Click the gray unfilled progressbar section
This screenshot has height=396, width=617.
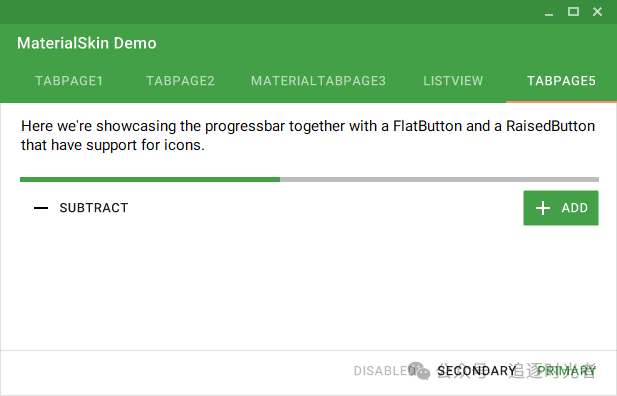[x=440, y=179]
